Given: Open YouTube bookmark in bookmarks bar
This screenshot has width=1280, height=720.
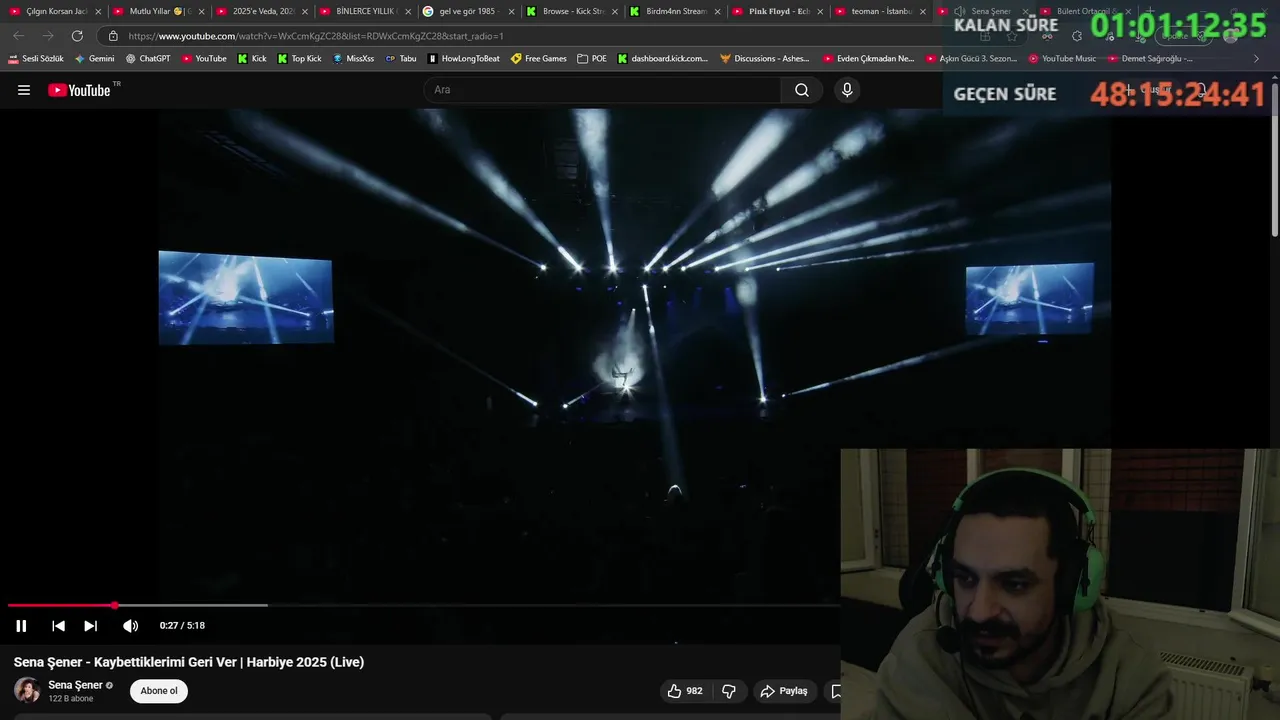Looking at the screenshot, I should point(204,59).
